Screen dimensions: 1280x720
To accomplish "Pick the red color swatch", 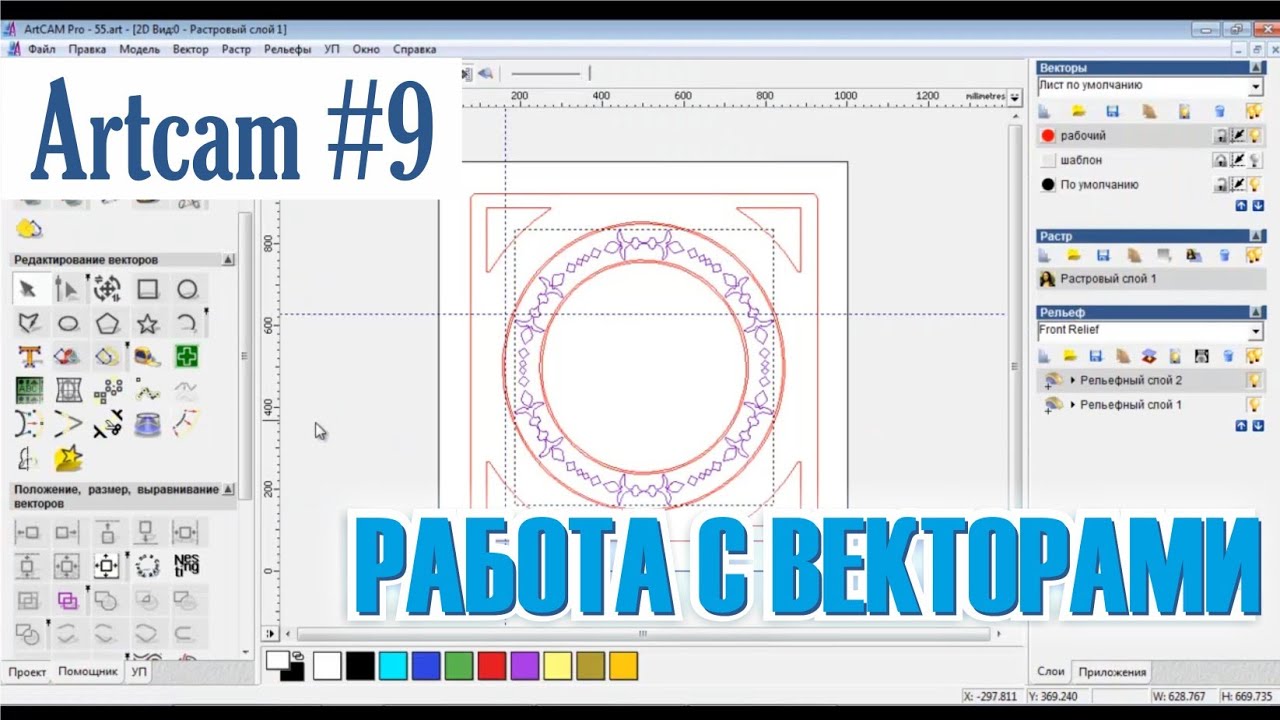I will pyautogui.click(x=491, y=665).
